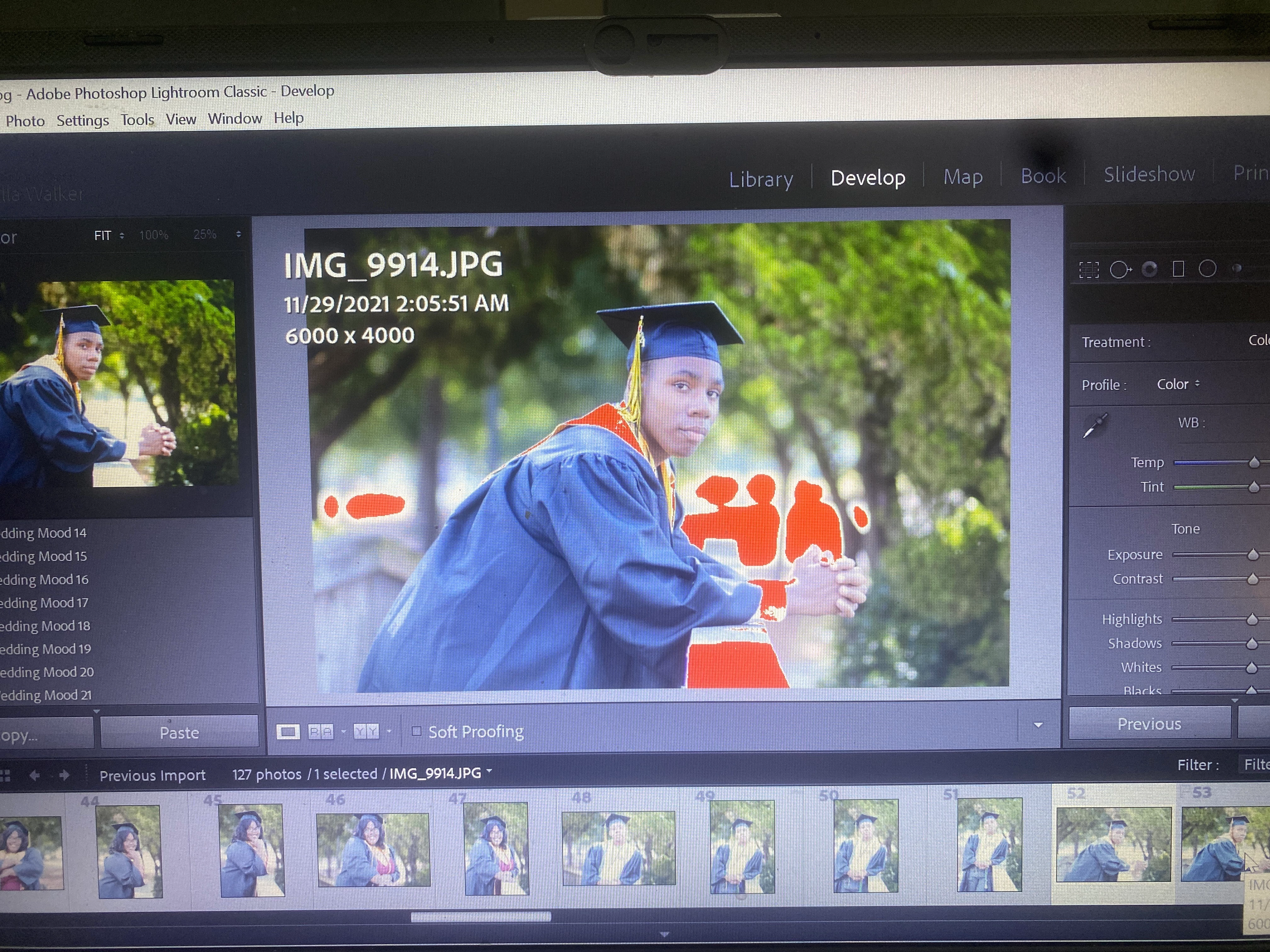
Task: Select the Crop Overlay tool
Action: [x=1089, y=270]
